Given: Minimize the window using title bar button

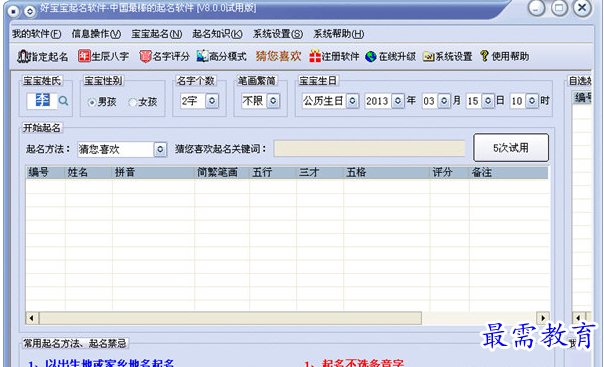Looking at the screenshot, I should pyautogui.click(x=537, y=8).
